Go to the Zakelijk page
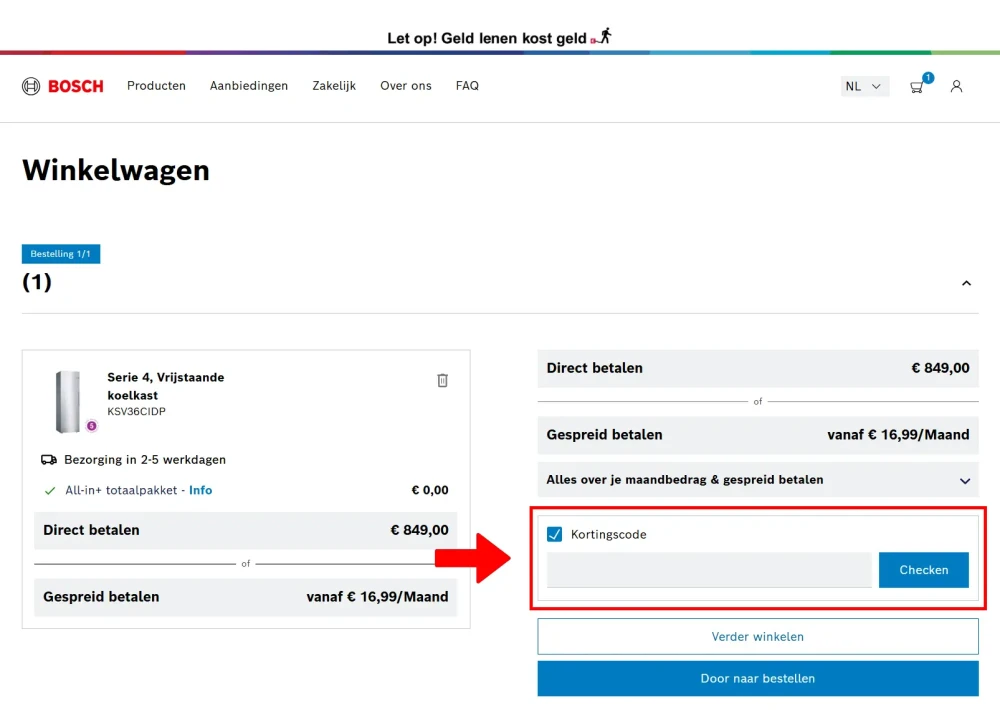The image size is (1000, 710). click(x=334, y=85)
